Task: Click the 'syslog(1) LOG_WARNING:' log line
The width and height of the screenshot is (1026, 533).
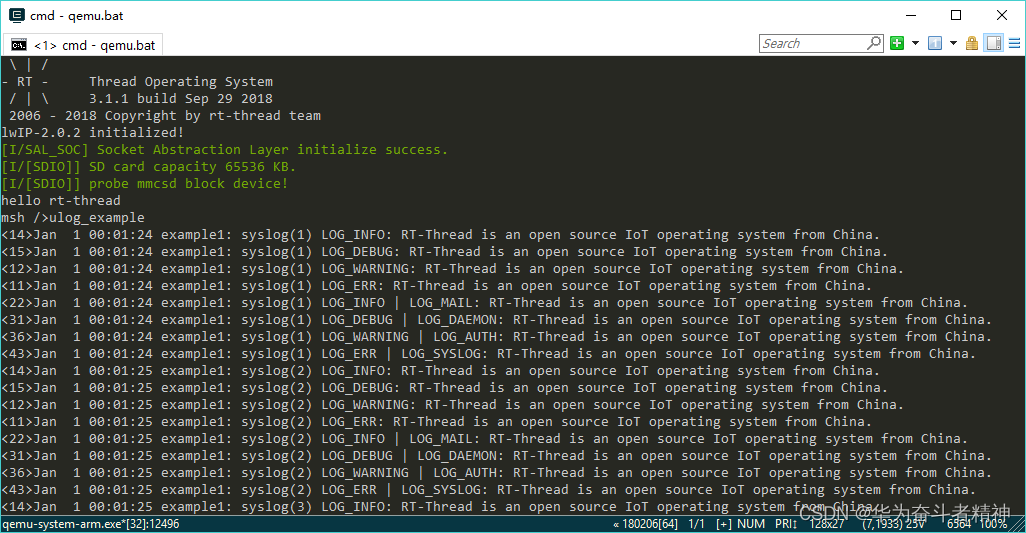Action: pyautogui.click(x=452, y=269)
